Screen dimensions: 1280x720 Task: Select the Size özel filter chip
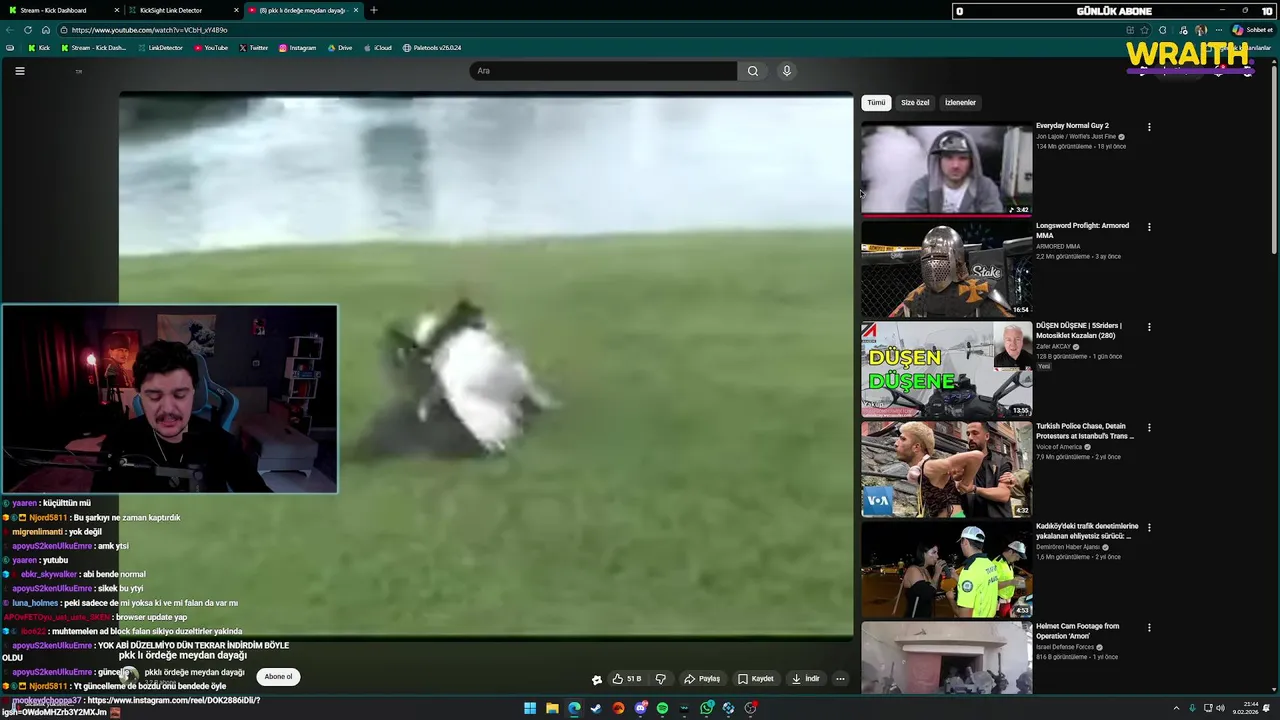[915, 102]
